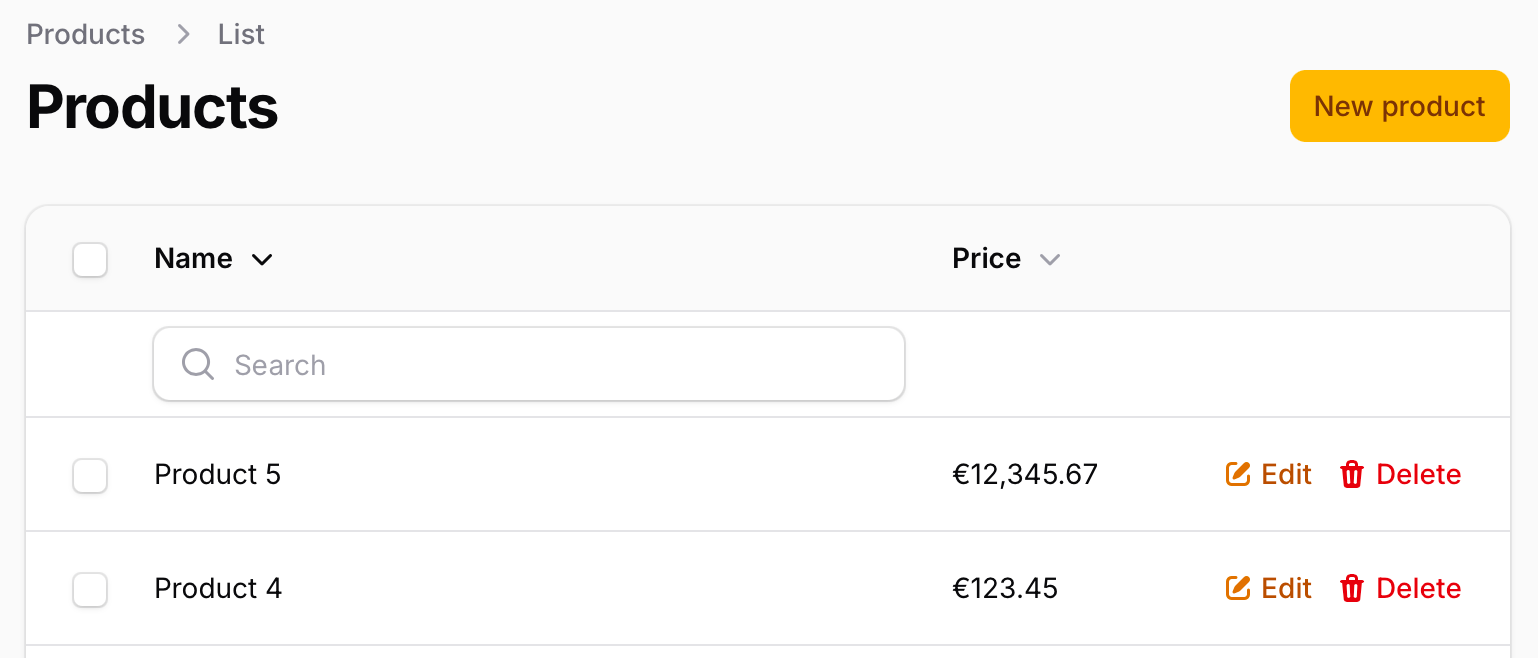Open the Product 5 row name
Image resolution: width=1538 pixels, height=658 pixels.
point(218,474)
